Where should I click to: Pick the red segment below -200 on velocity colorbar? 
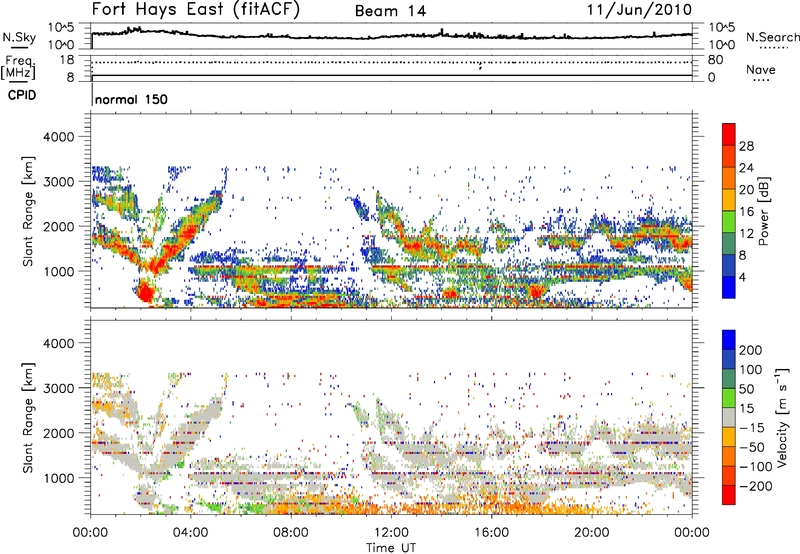(x=729, y=495)
